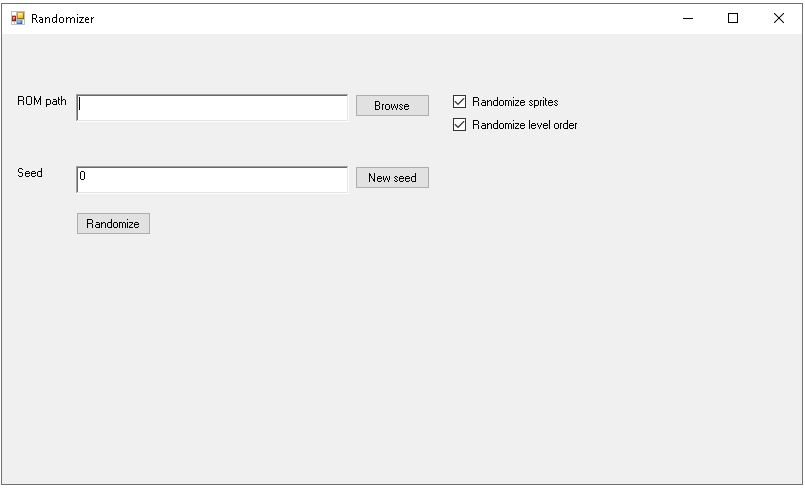Click the "ROM path" label

point(42,101)
